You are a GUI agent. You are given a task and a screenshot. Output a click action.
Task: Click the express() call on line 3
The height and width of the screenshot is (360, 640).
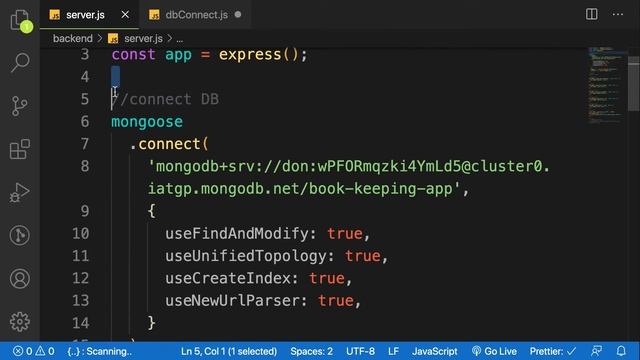(x=259, y=55)
